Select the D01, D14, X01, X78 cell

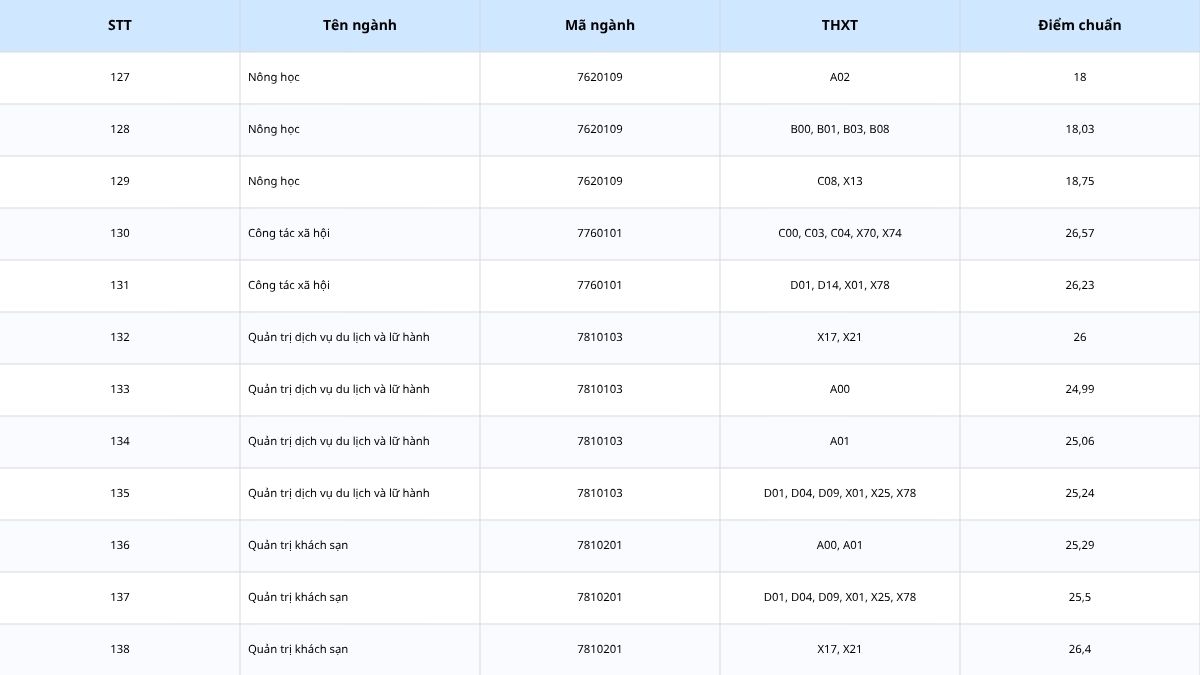point(840,286)
